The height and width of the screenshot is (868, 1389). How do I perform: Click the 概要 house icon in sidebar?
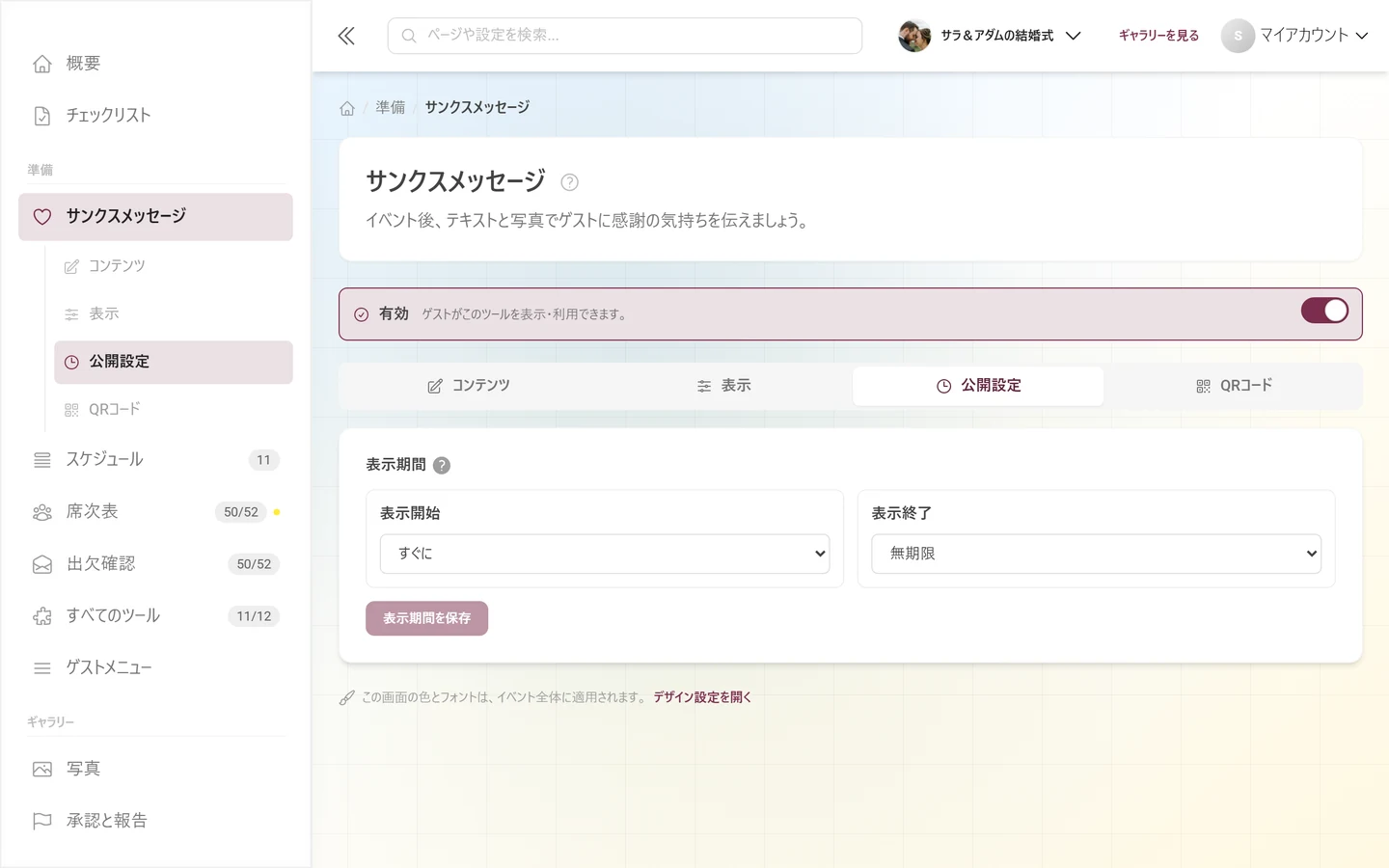[x=42, y=64]
